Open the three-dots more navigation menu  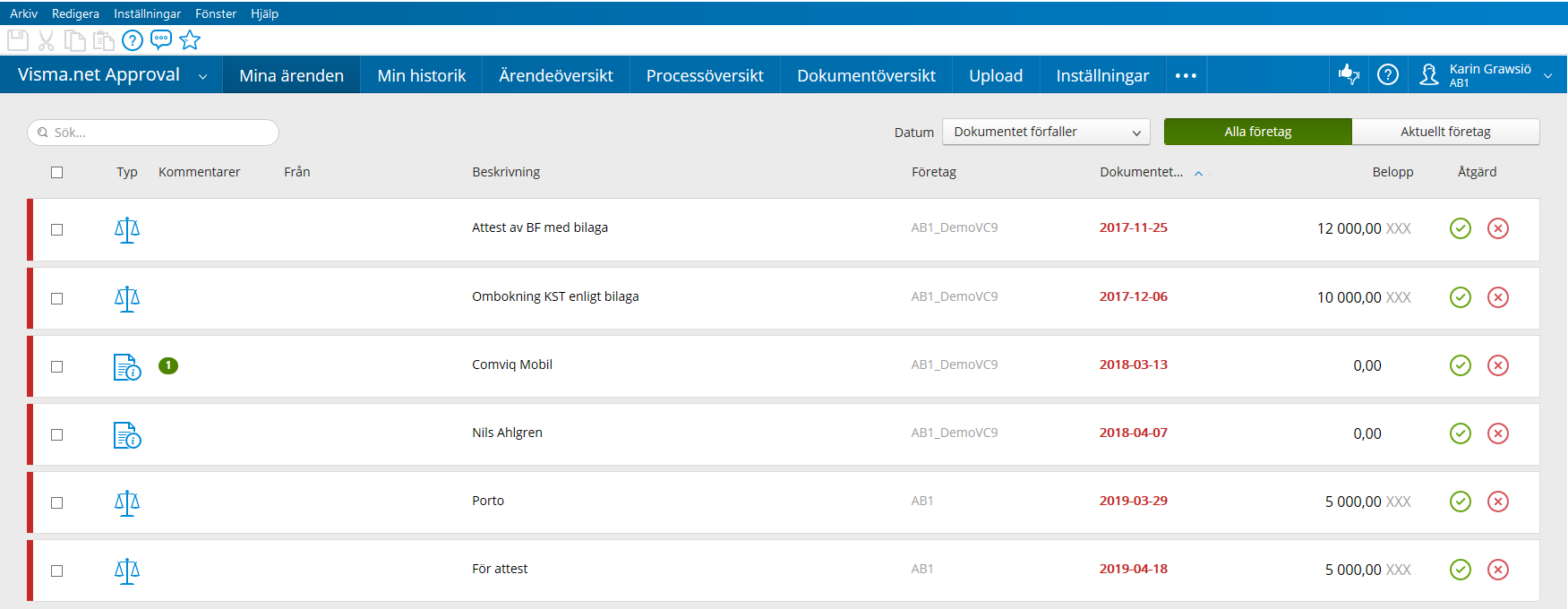pos(1187,75)
